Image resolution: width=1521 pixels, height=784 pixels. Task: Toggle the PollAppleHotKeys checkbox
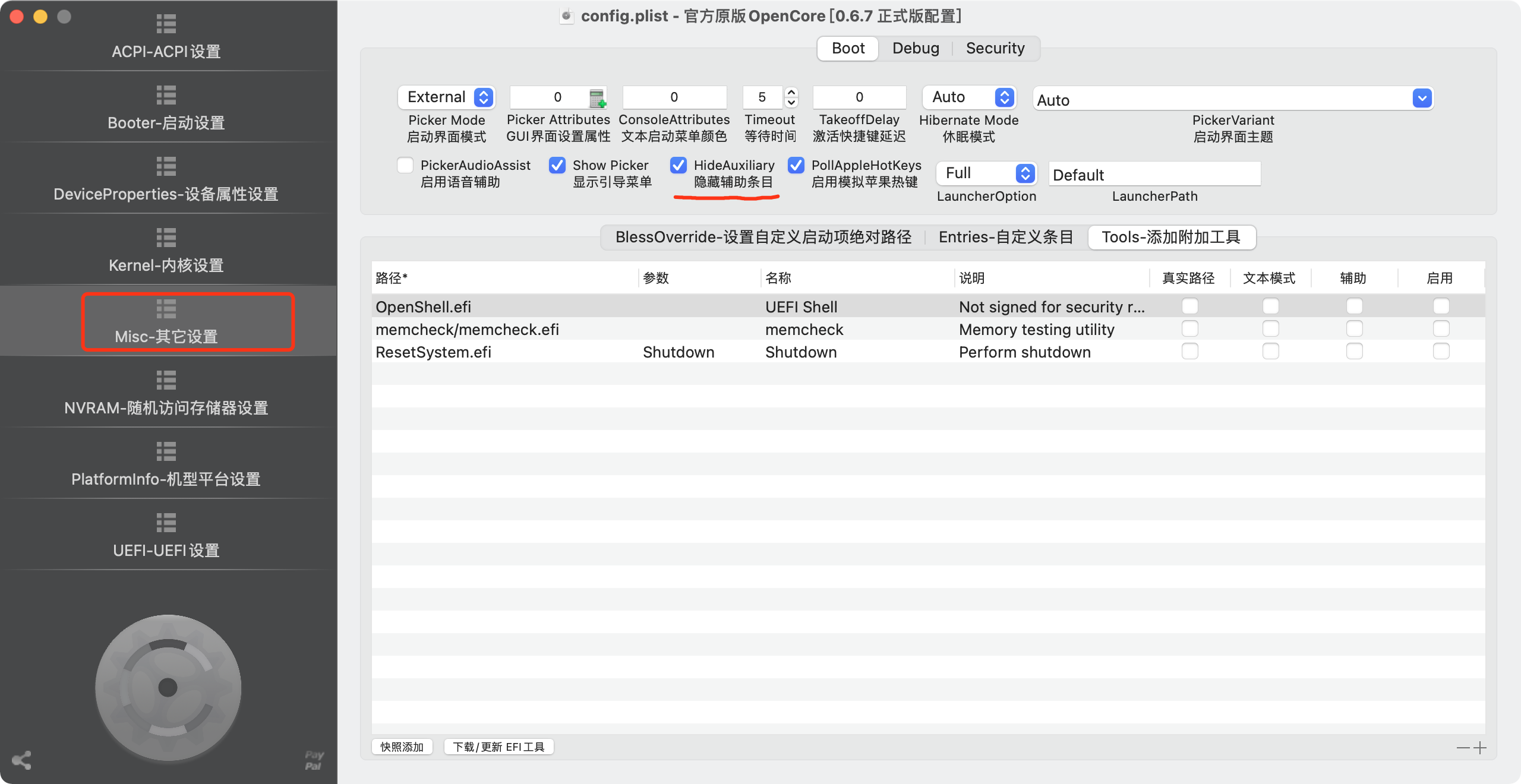point(796,165)
